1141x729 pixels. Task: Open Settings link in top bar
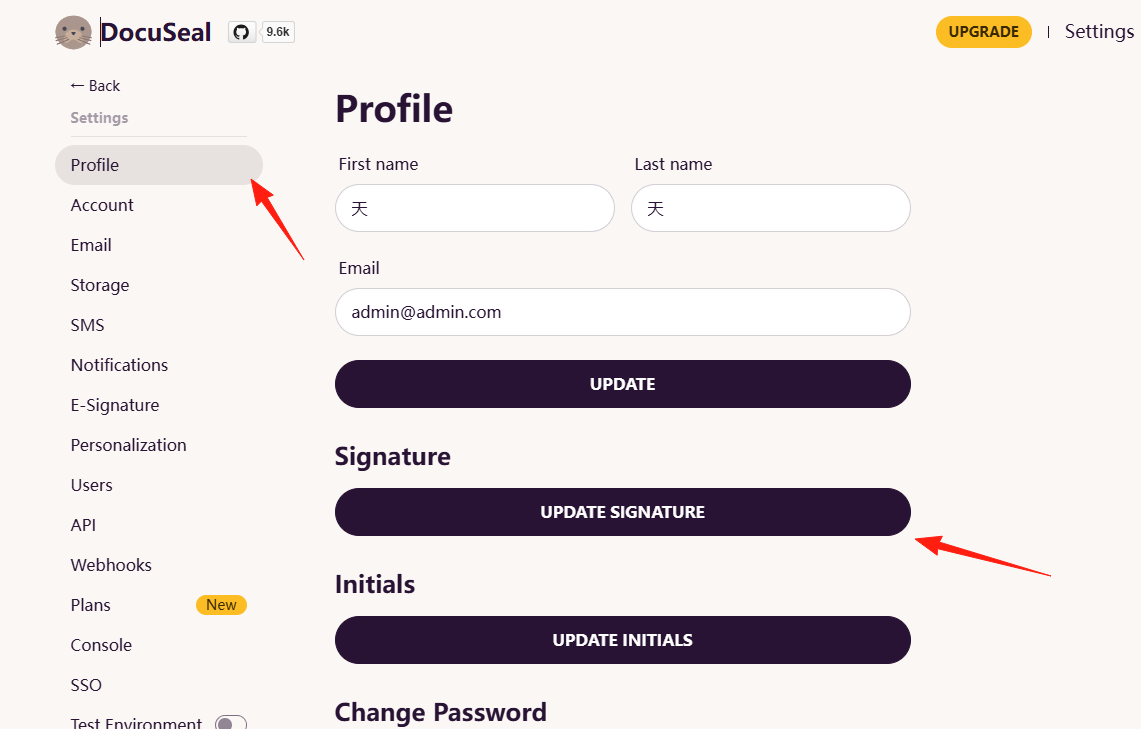coord(1099,31)
